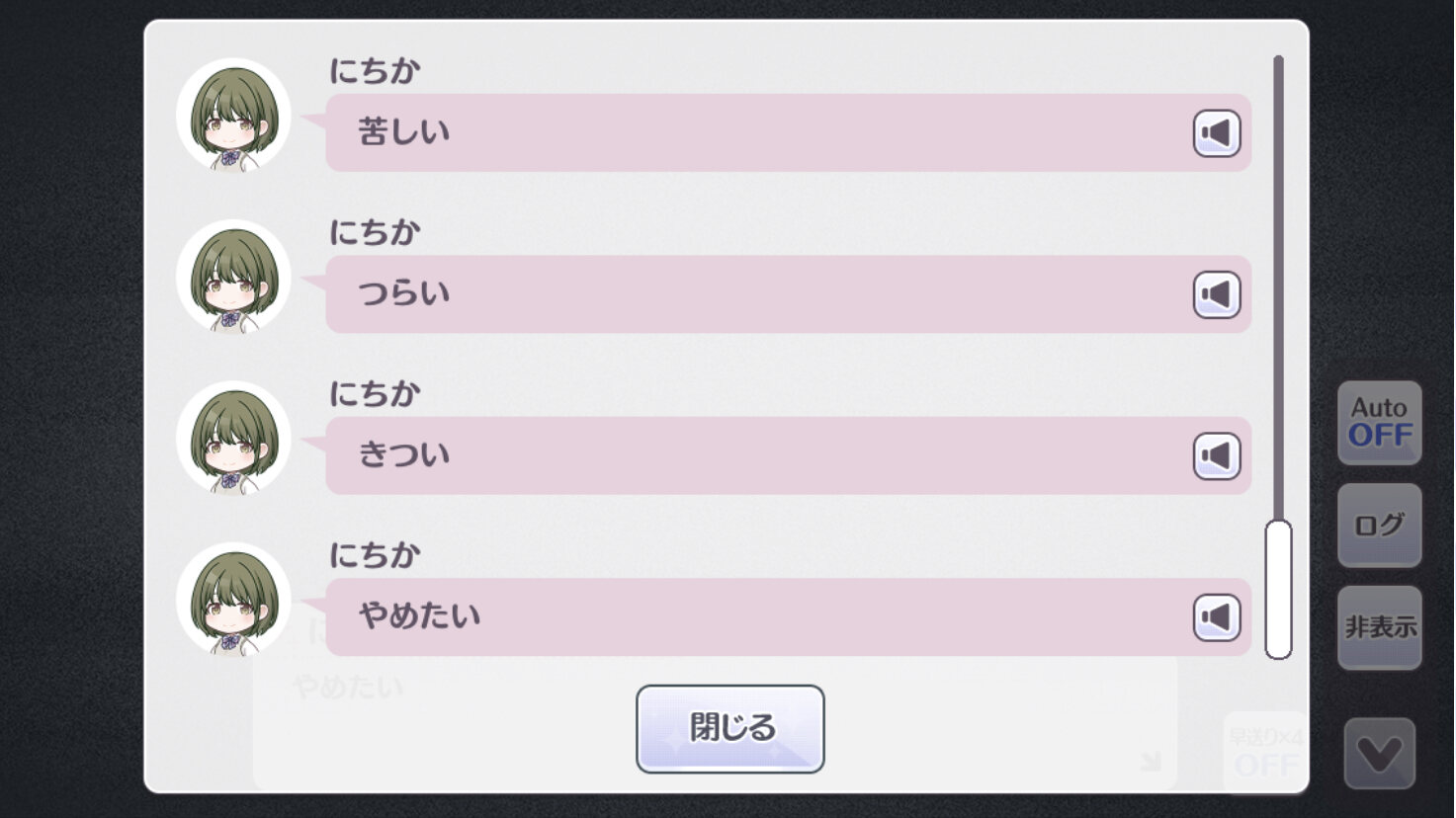Toggle the Auto OFF button

point(1380,423)
